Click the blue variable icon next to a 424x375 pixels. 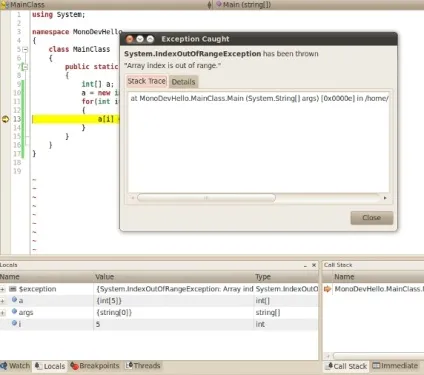14,300
